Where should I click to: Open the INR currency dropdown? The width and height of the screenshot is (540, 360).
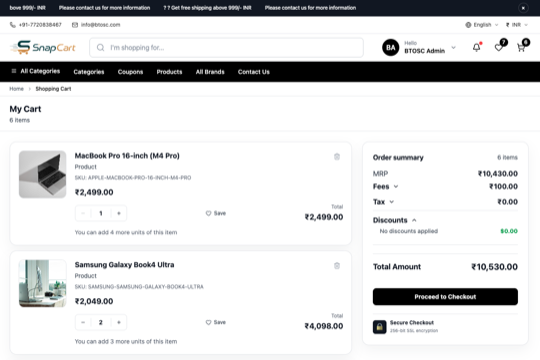(517, 25)
